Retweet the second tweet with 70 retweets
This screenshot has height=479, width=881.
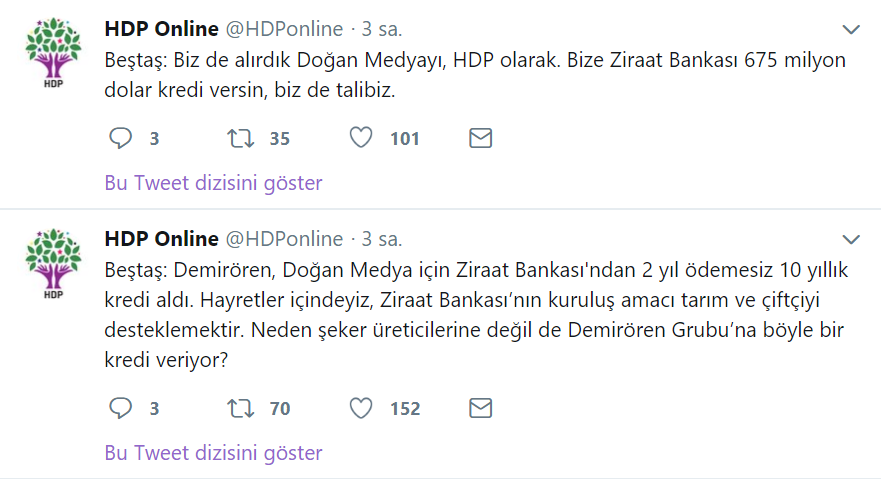241,408
